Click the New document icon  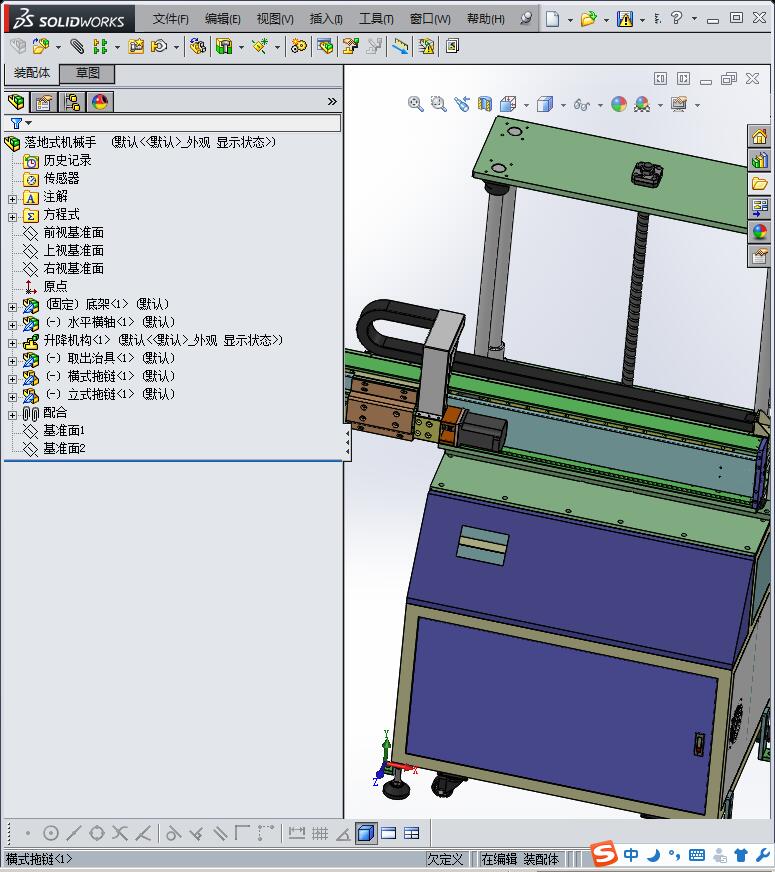[552, 19]
